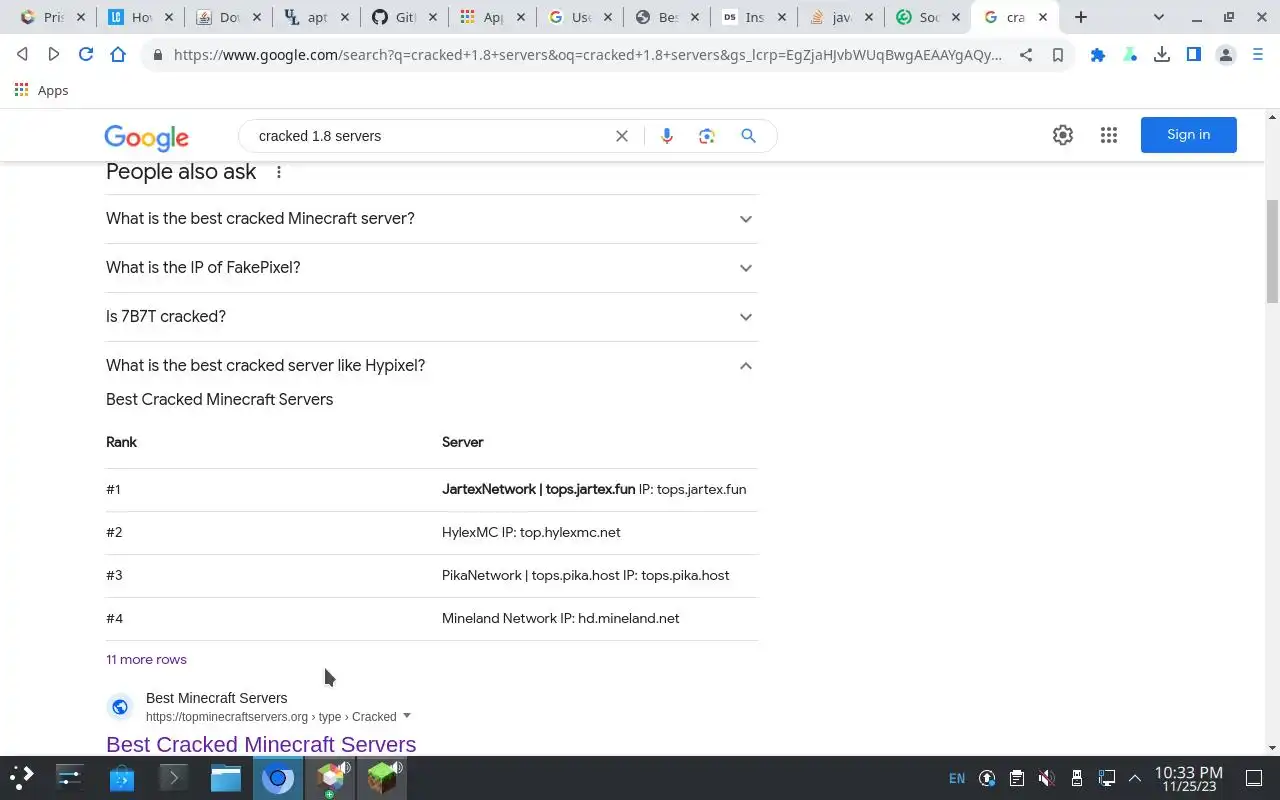Go forward with the forward arrow
The image size is (1280, 800).
pyautogui.click(x=54, y=55)
